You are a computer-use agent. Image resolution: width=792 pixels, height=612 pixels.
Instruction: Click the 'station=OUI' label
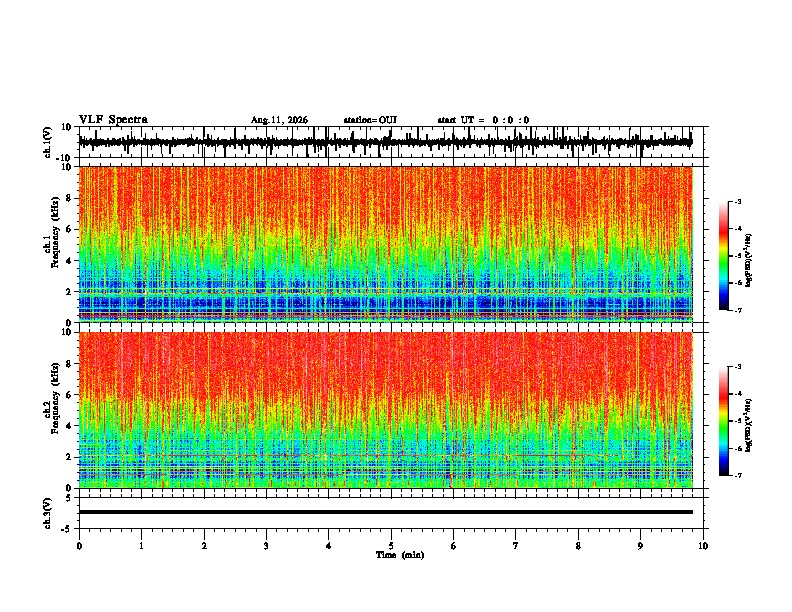click(x=370, y=120)
